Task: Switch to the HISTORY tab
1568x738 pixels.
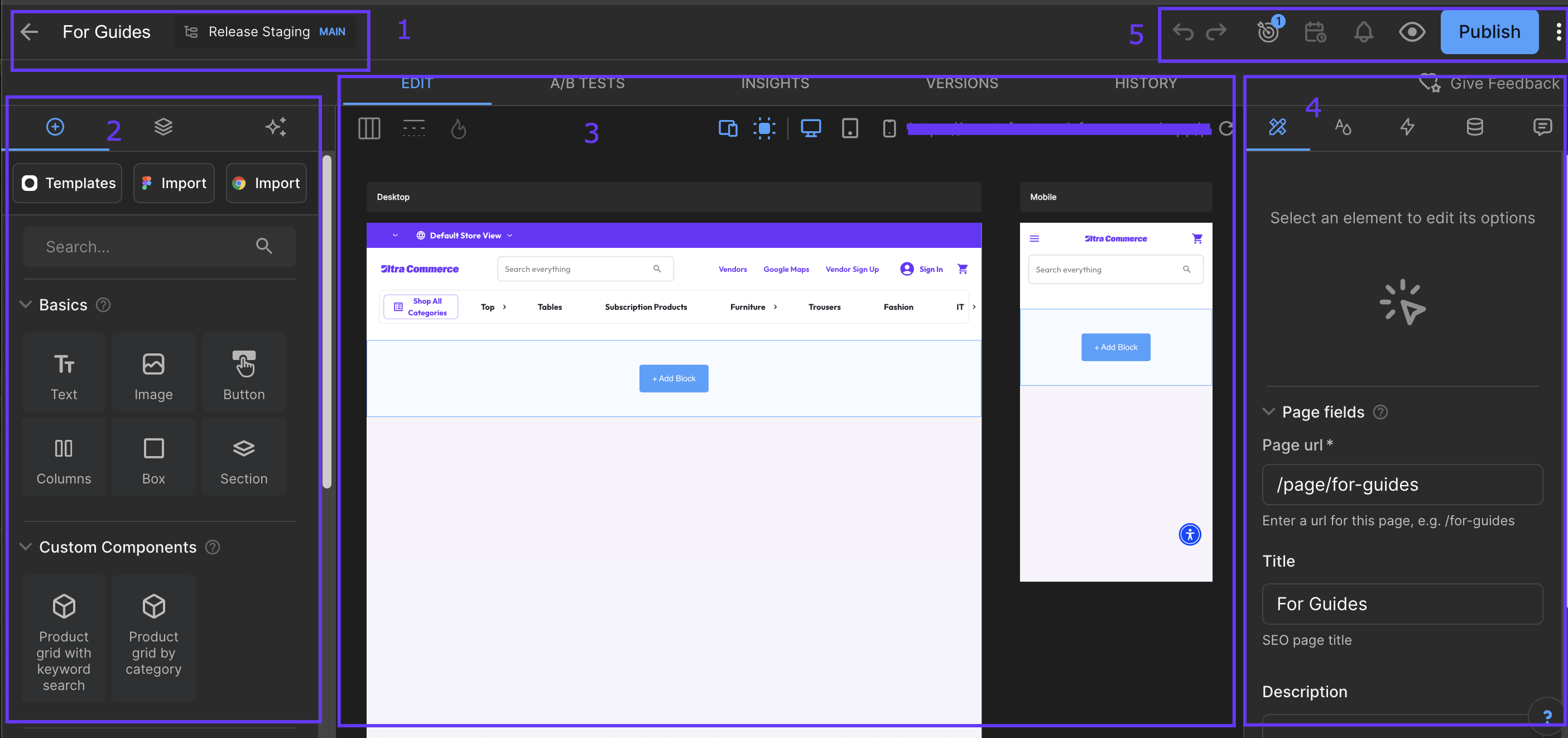Action: [1146, 83]
